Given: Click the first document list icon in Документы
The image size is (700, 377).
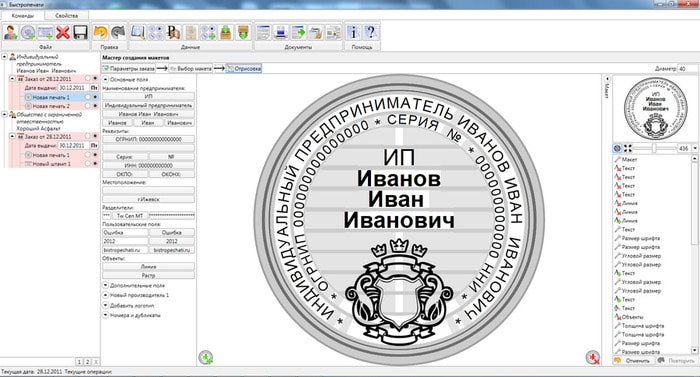Looking at the screenshot, I should pos(263,33).
